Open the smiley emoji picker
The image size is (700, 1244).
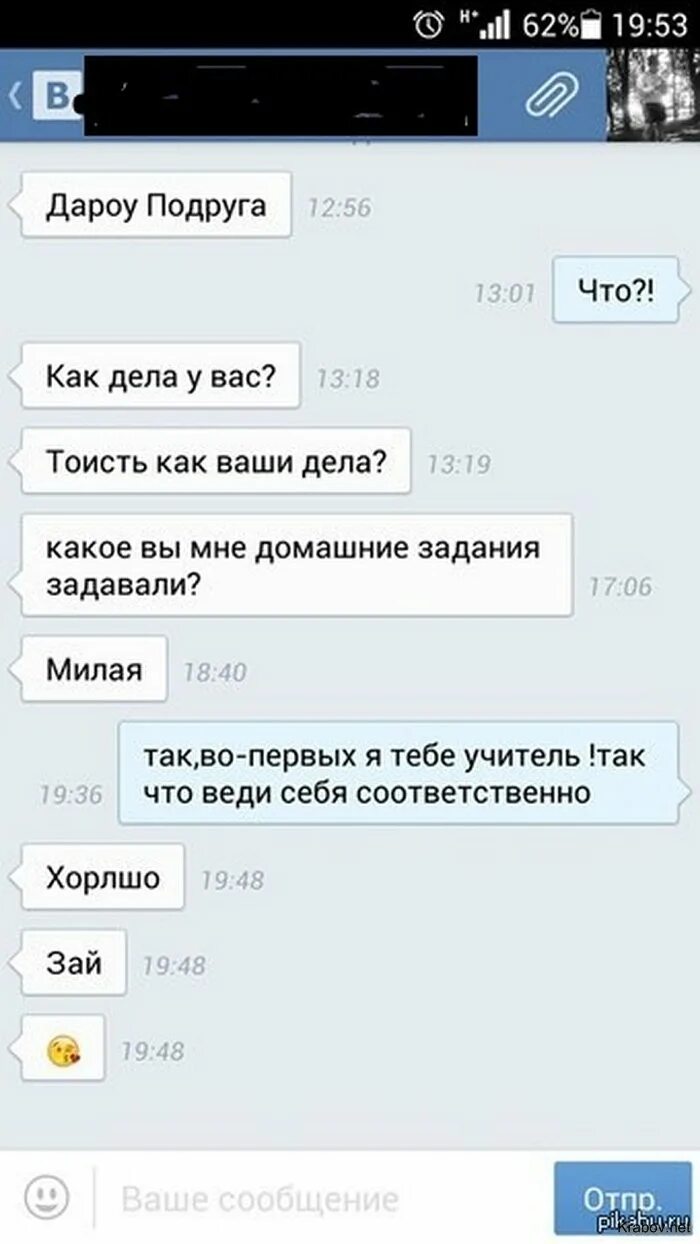46,1196
